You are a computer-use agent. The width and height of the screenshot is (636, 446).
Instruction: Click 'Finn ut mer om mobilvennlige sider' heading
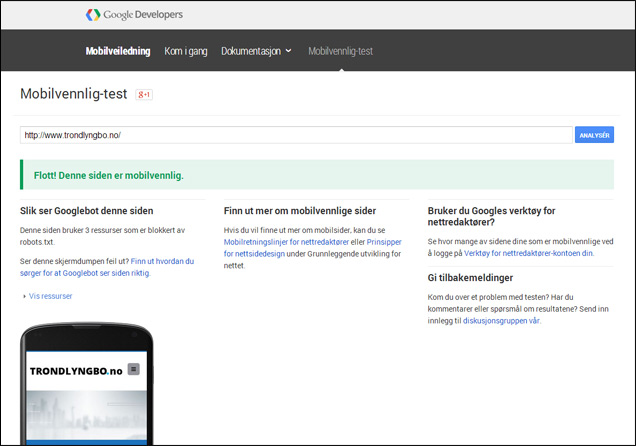tap(300, 211)
